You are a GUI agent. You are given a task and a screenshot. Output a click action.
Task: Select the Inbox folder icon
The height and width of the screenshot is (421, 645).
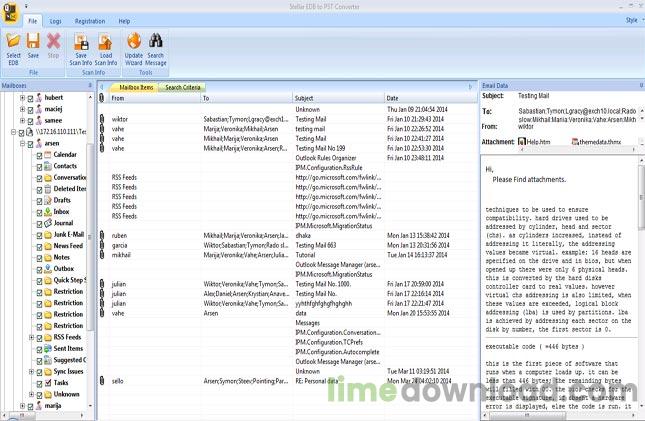click(x=48, y=212)
